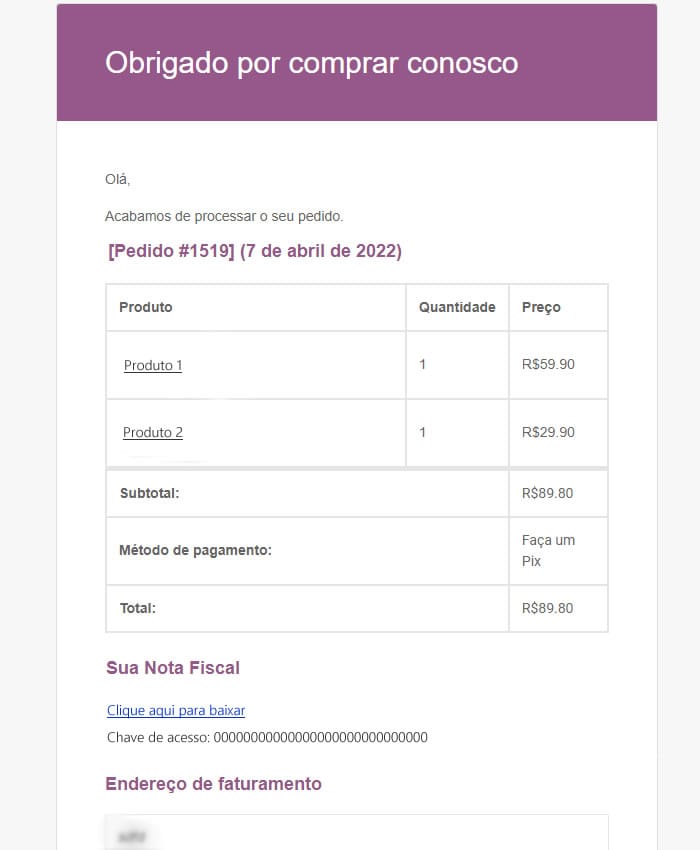Click the Chave de acesso number
The height and width of the screenshot is (850, 700).
(320, 737)
